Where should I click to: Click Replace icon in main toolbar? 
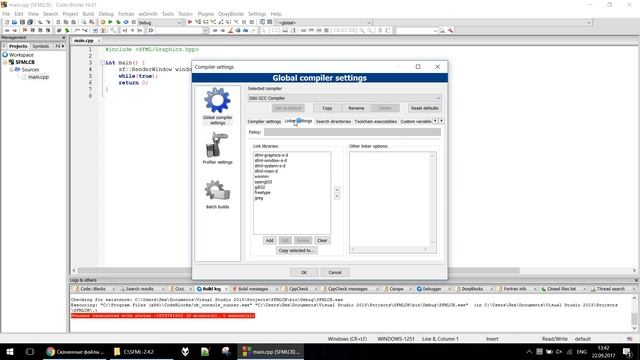(91, 22)
